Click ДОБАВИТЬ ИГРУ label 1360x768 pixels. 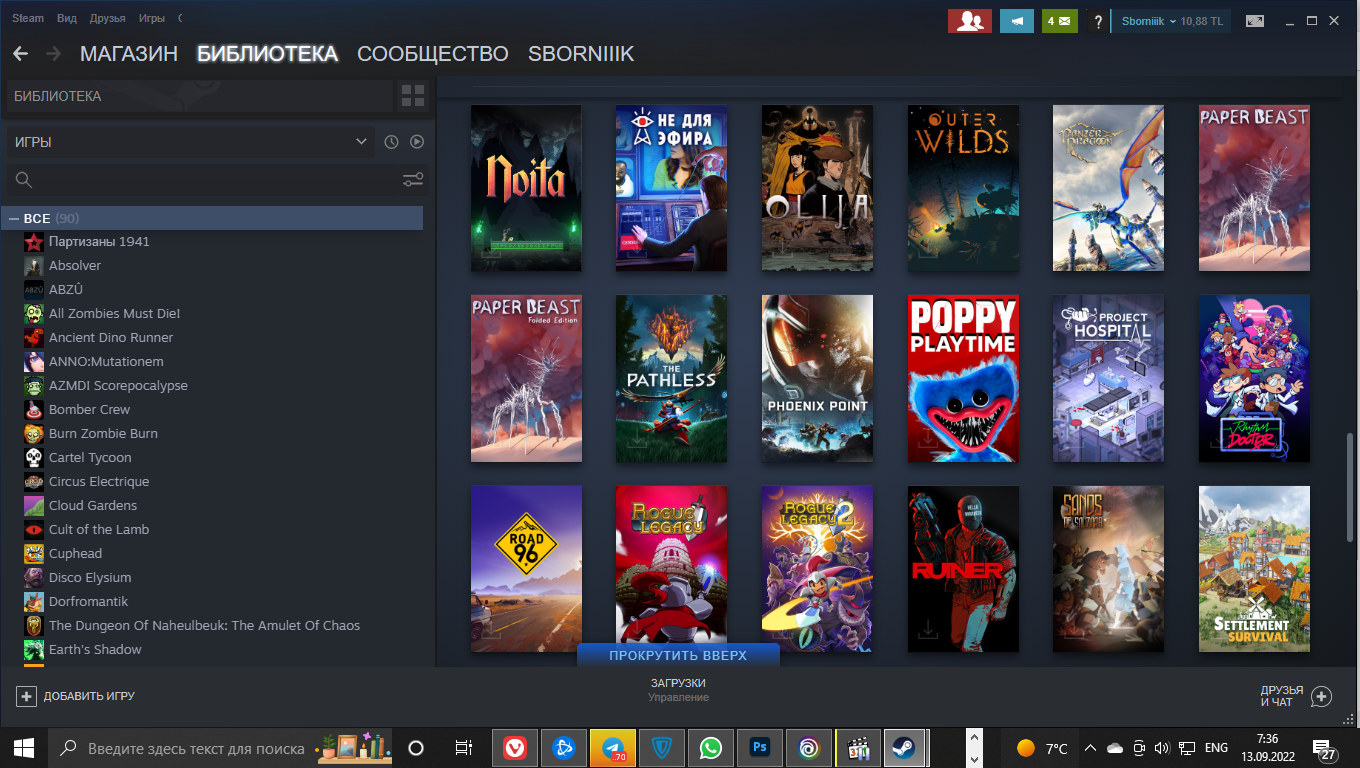(89, 696)
